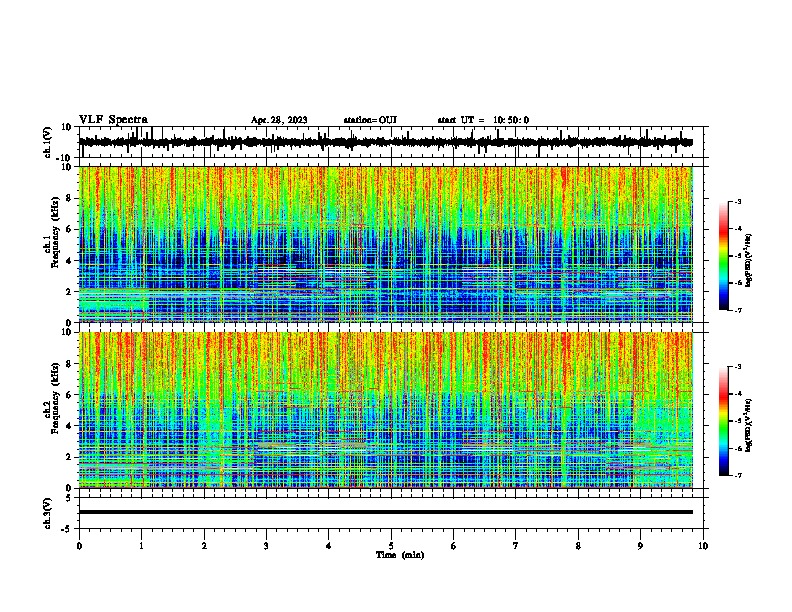Screen dimensions: 792x612
Task: Click the ch.1 spectrogram "8" kHz tick label
Action: point(70,198)
